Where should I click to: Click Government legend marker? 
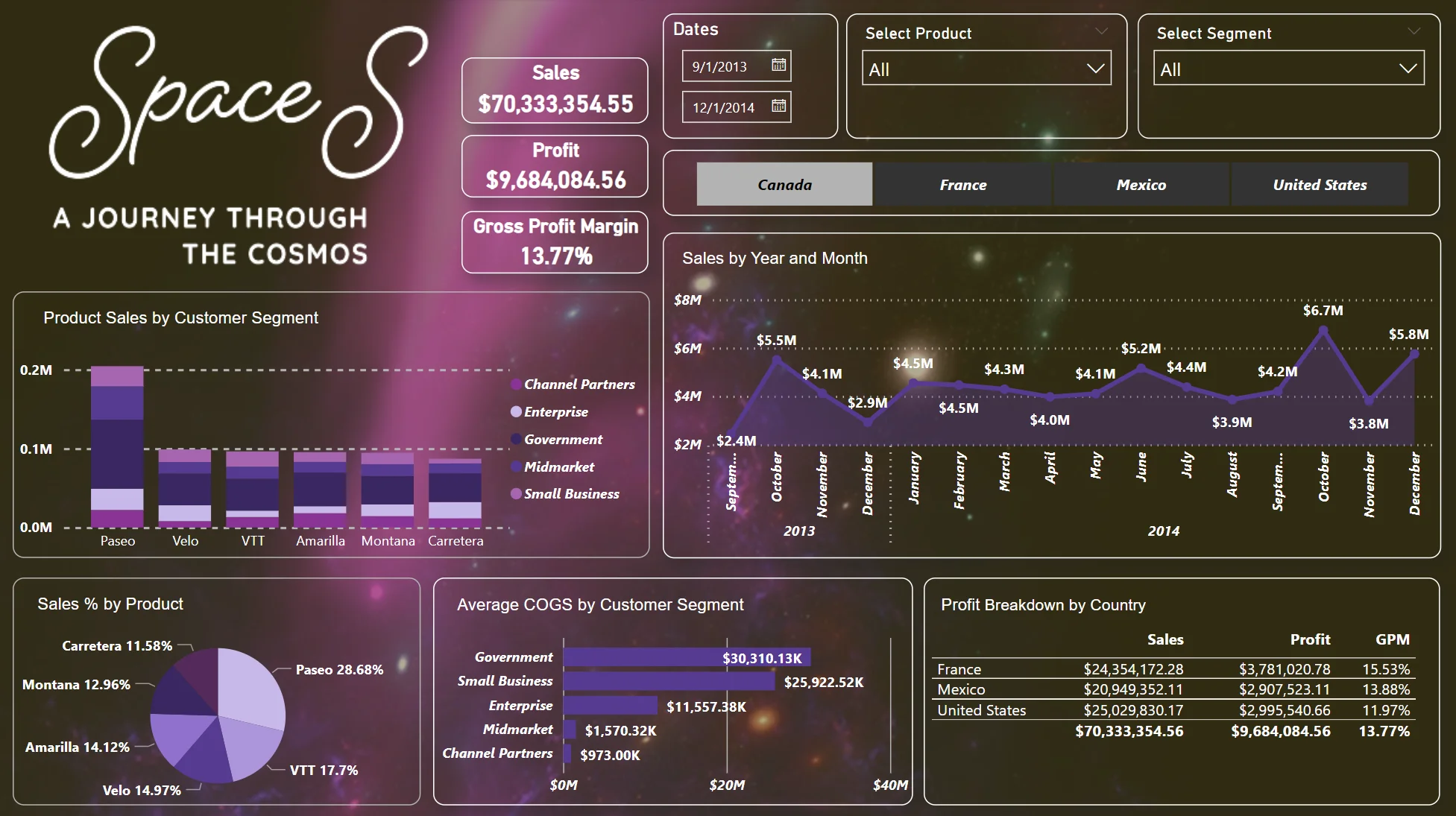[x=516, y=440]
